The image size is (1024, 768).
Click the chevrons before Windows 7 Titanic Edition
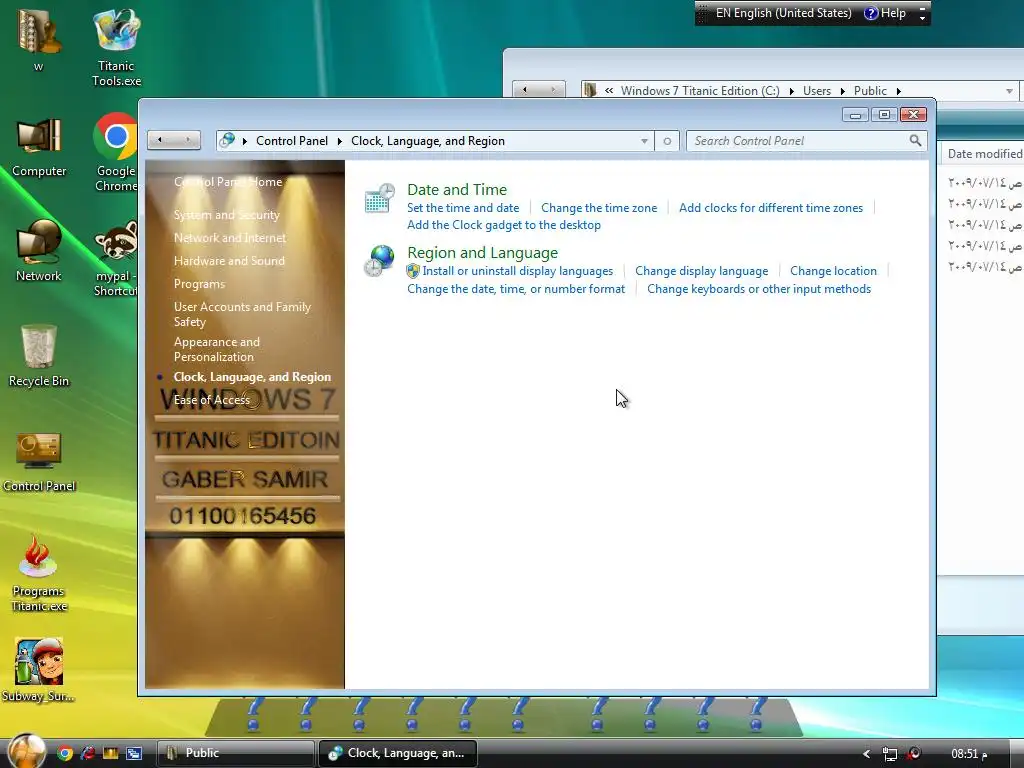pyautogui.click(x=609, y=91)
